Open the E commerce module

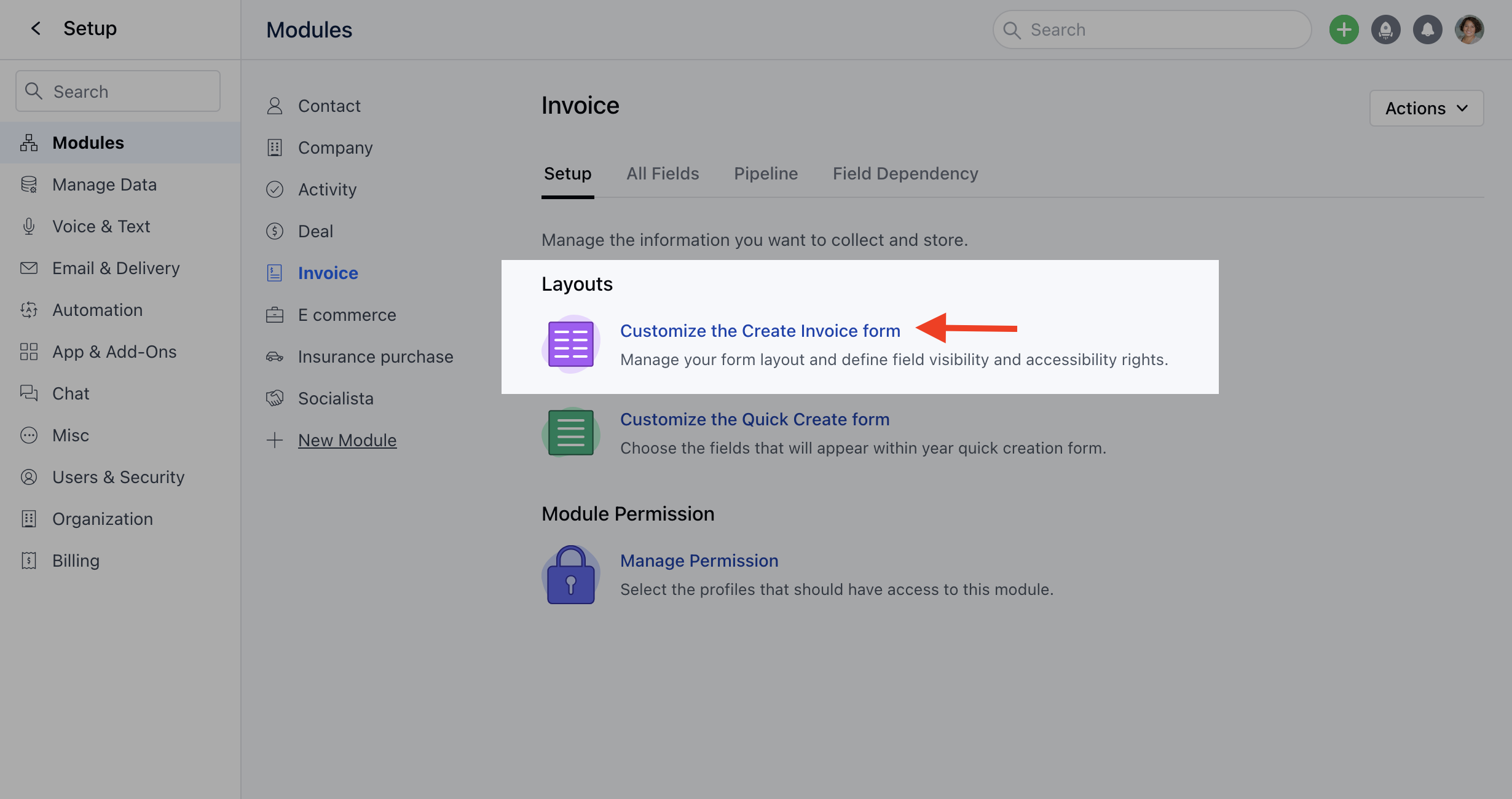[347, 315]
